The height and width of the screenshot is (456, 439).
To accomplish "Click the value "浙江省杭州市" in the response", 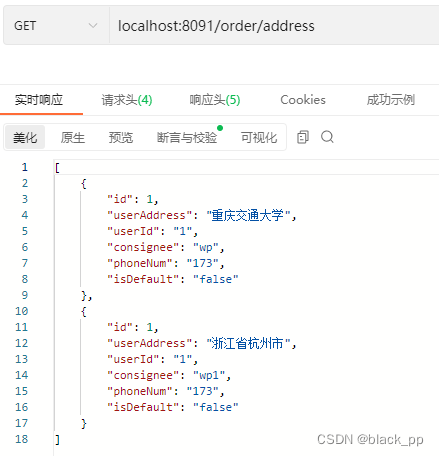I will [248, 343].
